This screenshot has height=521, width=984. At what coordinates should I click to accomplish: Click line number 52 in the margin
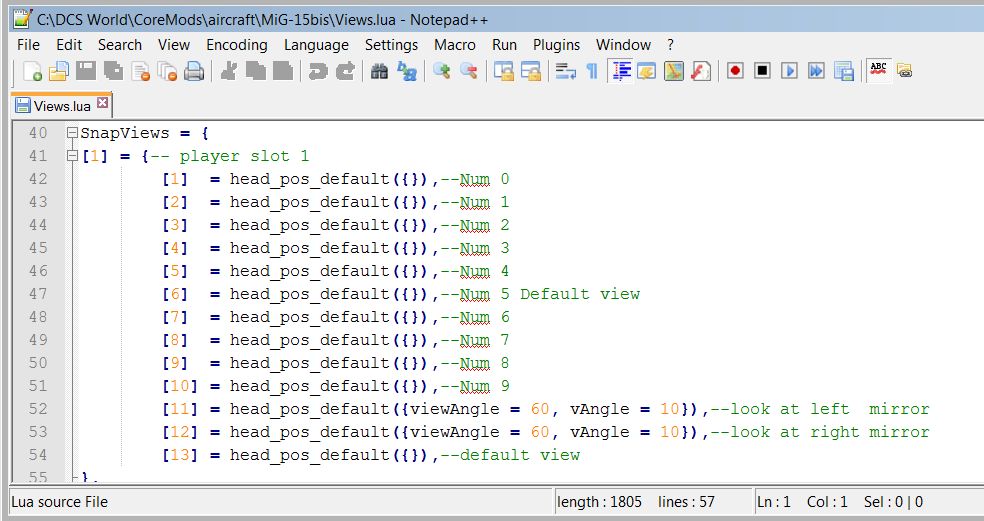[x=38, y=409]
